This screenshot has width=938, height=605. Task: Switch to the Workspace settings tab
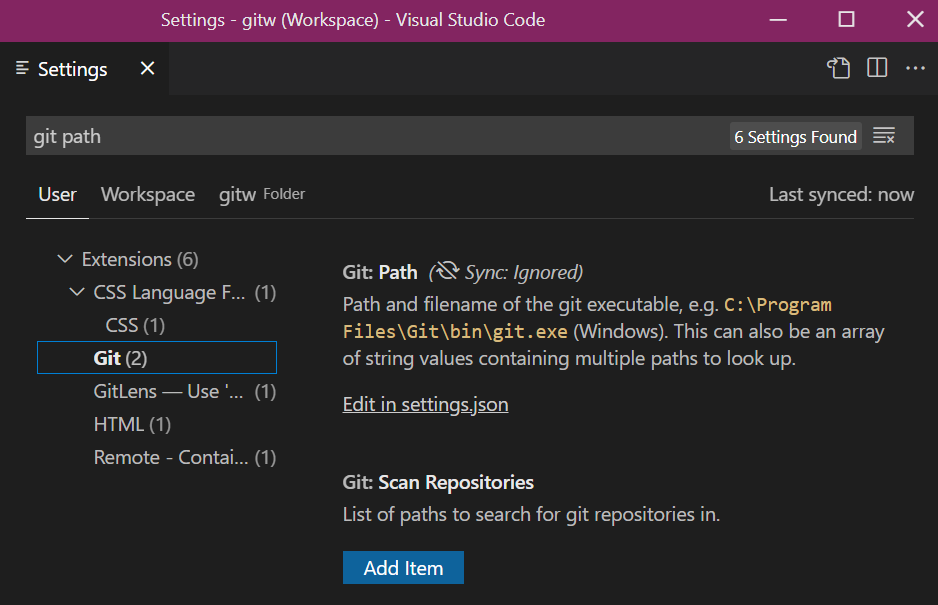pos(148,194)
